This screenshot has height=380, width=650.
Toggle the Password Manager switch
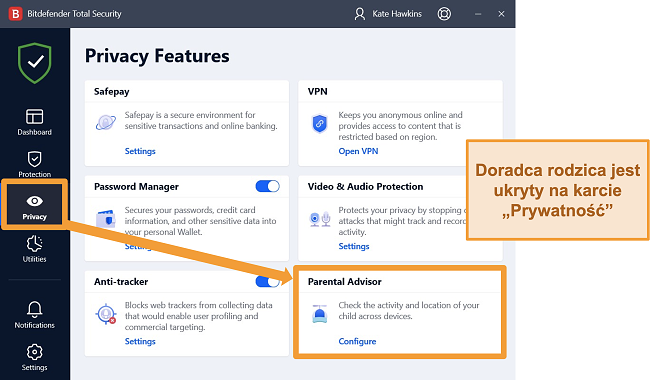pyautogui.click(x=267, y=186)
